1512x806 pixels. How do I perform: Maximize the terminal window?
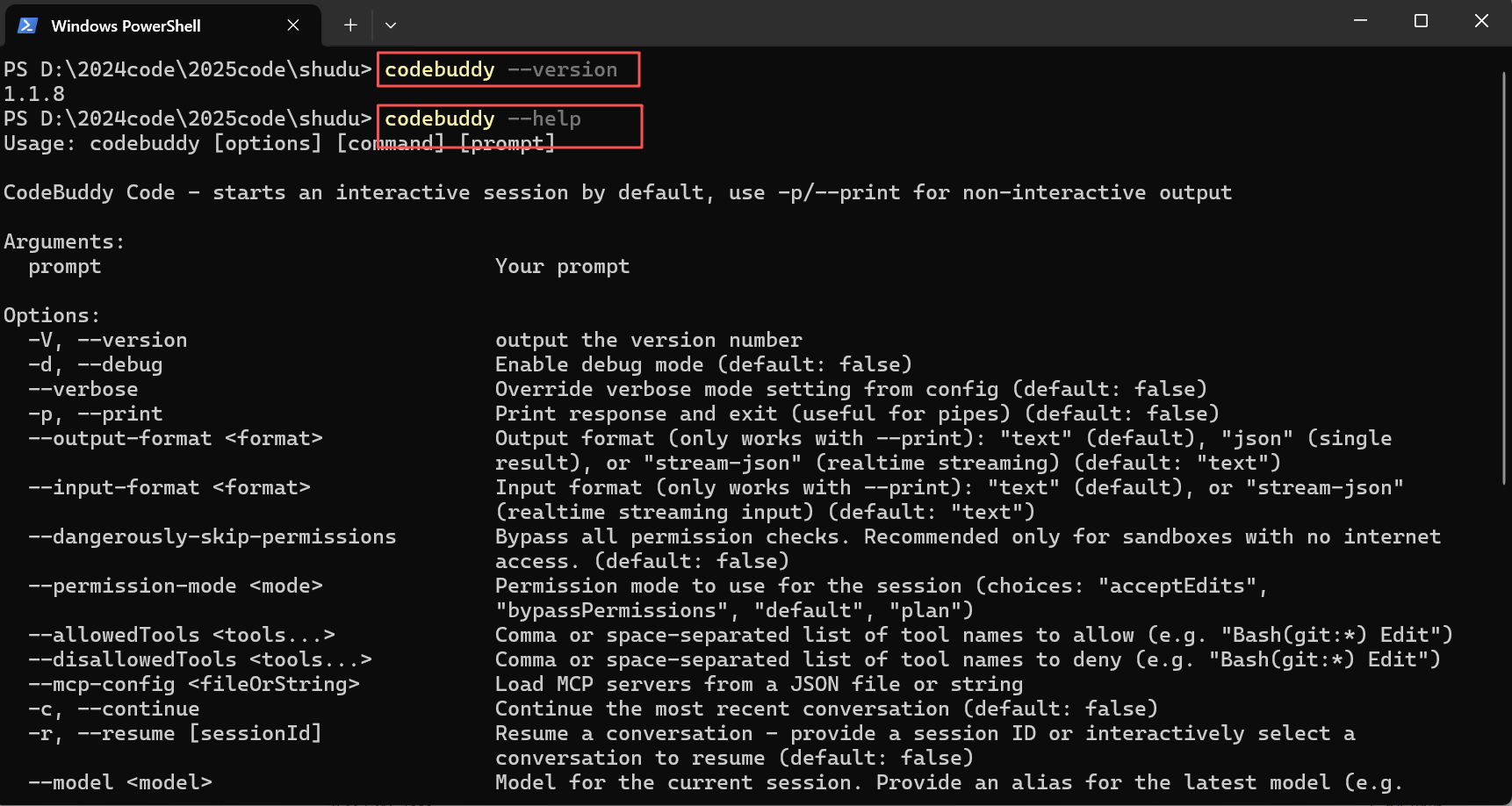[x=1421, y=21]
